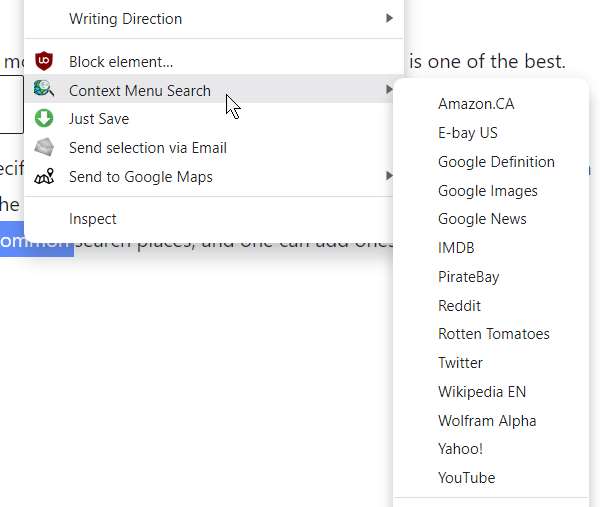
Task: Select Block element... menu entry
Action: [121, 62]
